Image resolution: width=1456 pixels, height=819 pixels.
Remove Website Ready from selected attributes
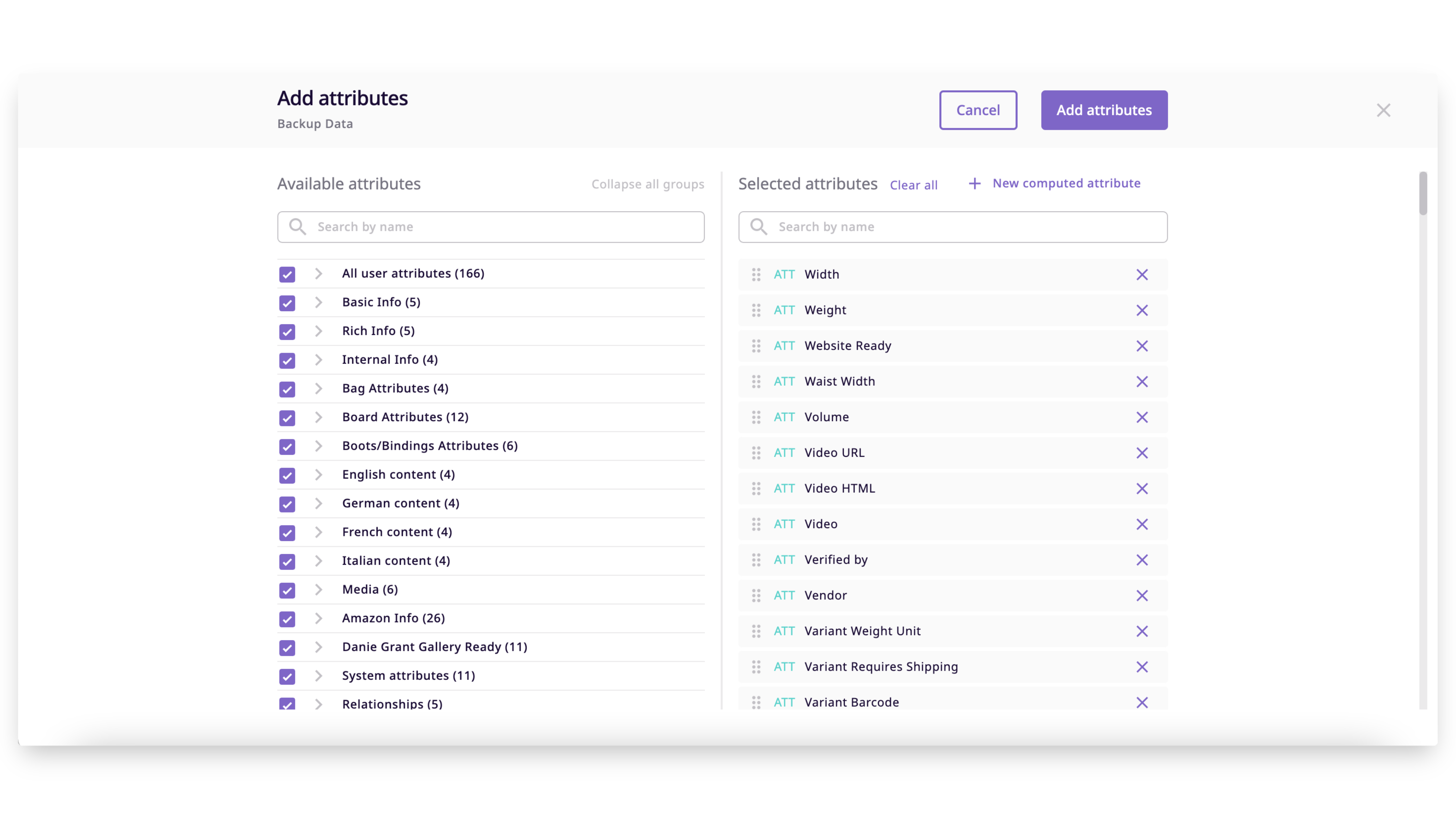(x=1142, y=346)
